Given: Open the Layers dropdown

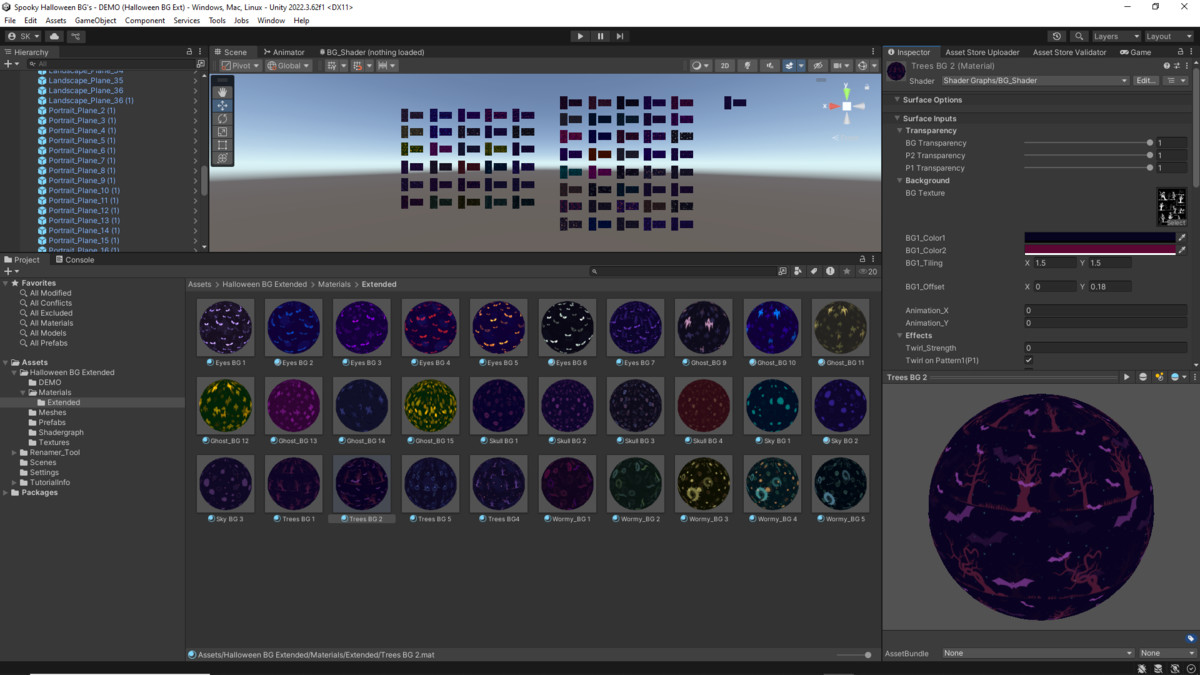Looking at the screenshot, I should coord(1115,36).
